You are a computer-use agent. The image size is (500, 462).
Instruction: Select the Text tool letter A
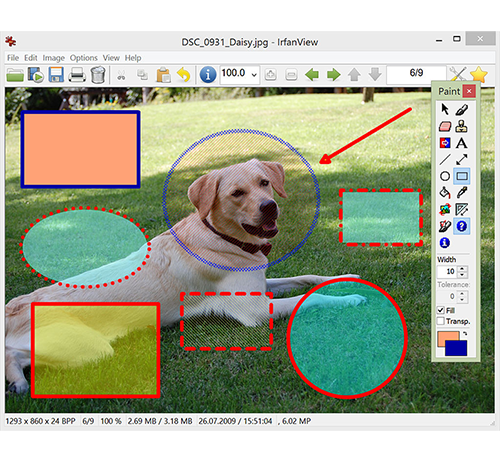[x=462, y=143]
